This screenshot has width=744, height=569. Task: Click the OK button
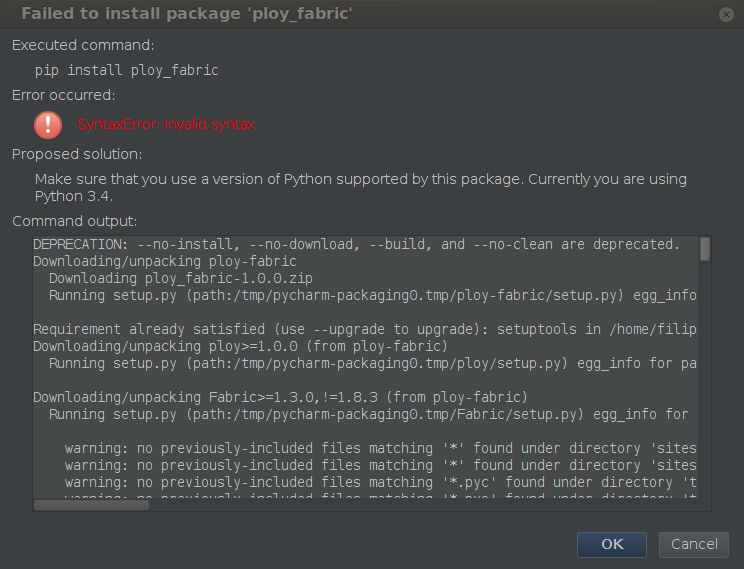tap(612, 544)
